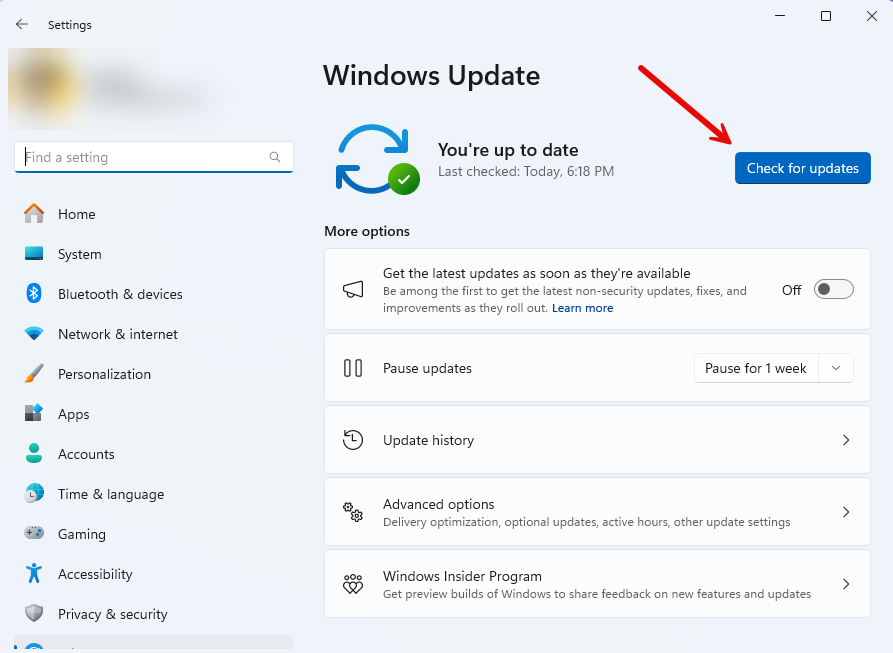The height and width of the screenshot is (653, 893).
Task: Click 'Last checked: Today, 6:18 PM' text
Action: coord(526,171)
